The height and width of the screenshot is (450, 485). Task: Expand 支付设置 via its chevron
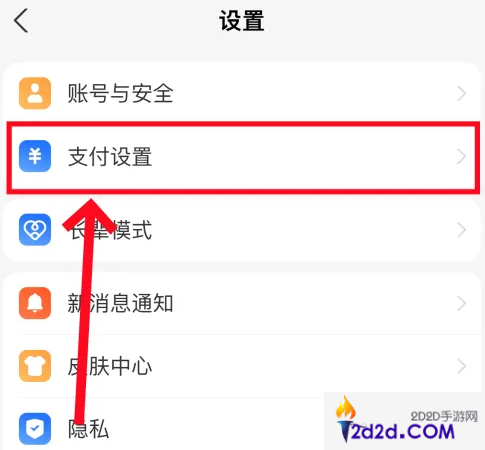(x=461, y=156)
